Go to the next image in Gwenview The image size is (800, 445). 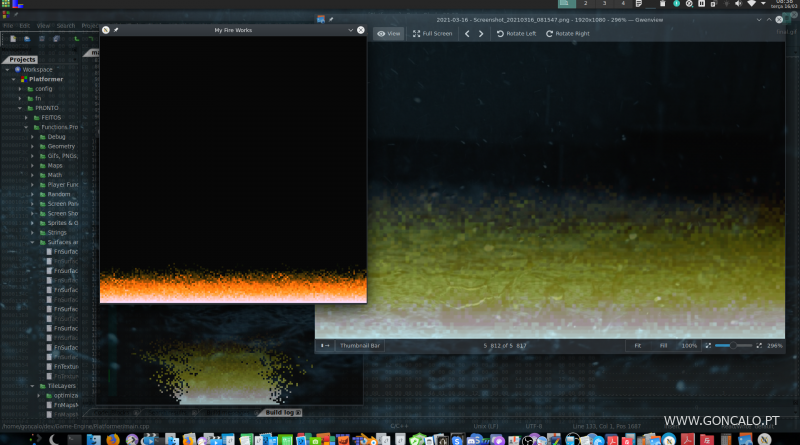click(x=481, y=34)
